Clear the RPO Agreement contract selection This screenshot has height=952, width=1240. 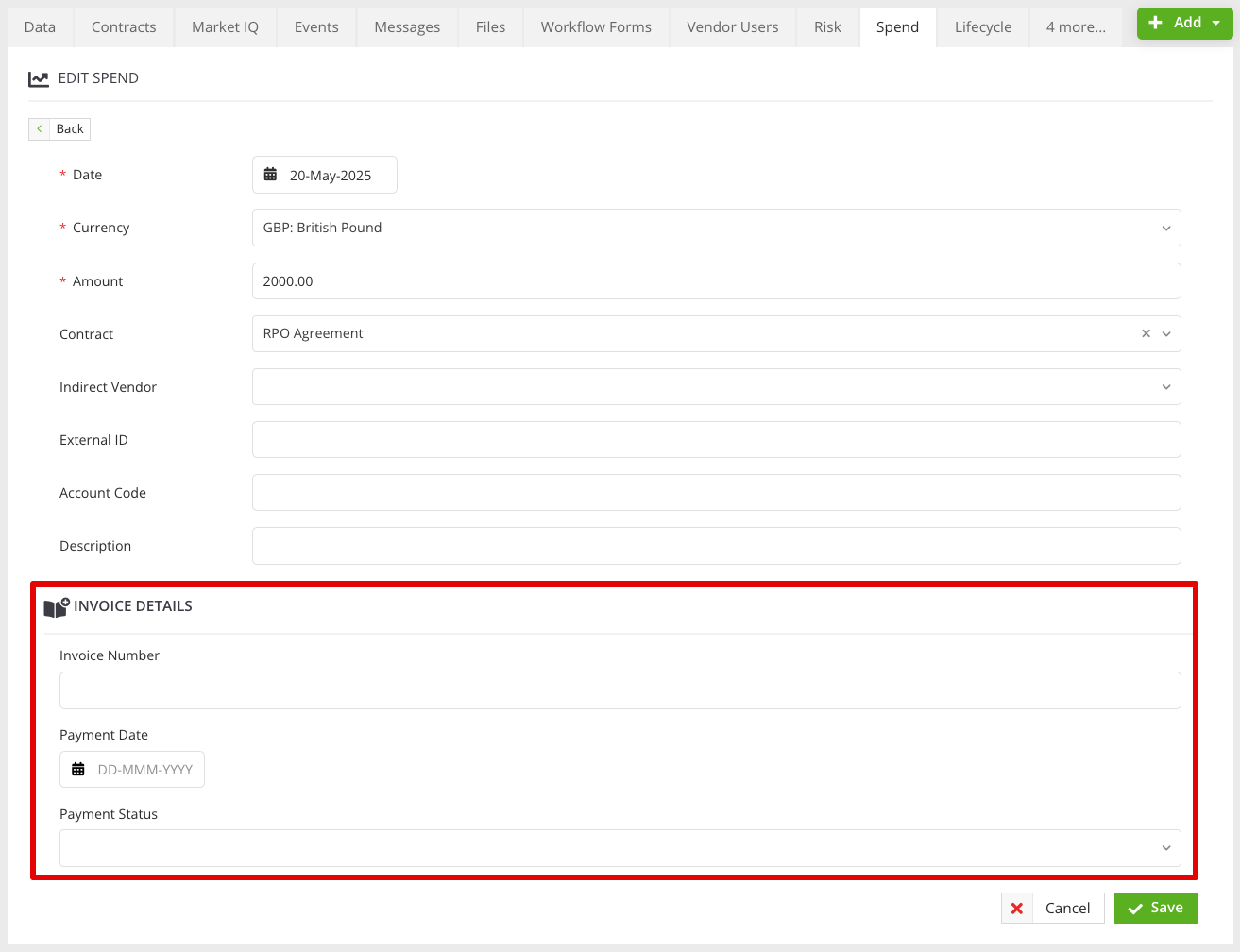[x=1146, y=333]
